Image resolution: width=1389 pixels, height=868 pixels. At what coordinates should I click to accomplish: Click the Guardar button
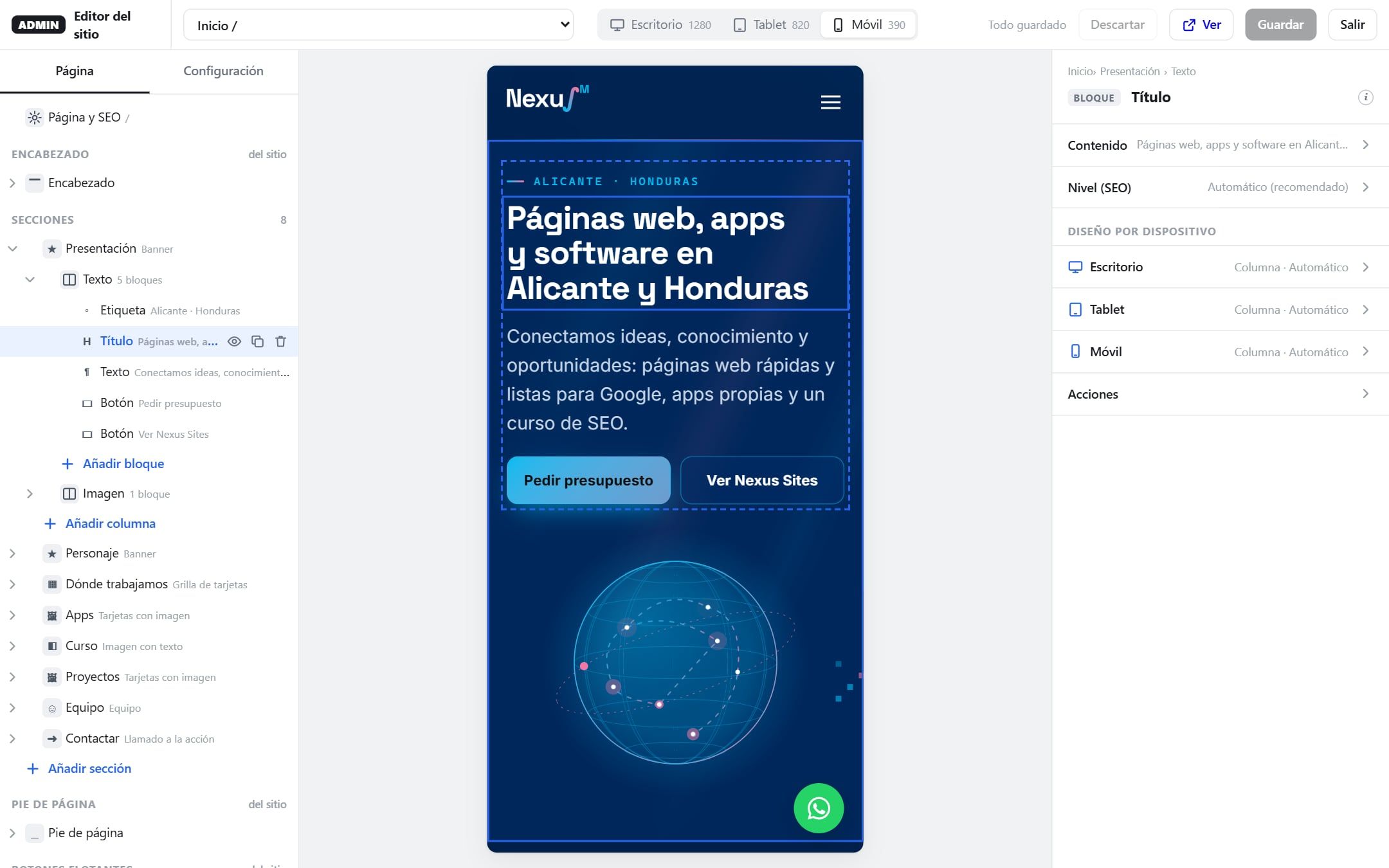(1280, 25)
